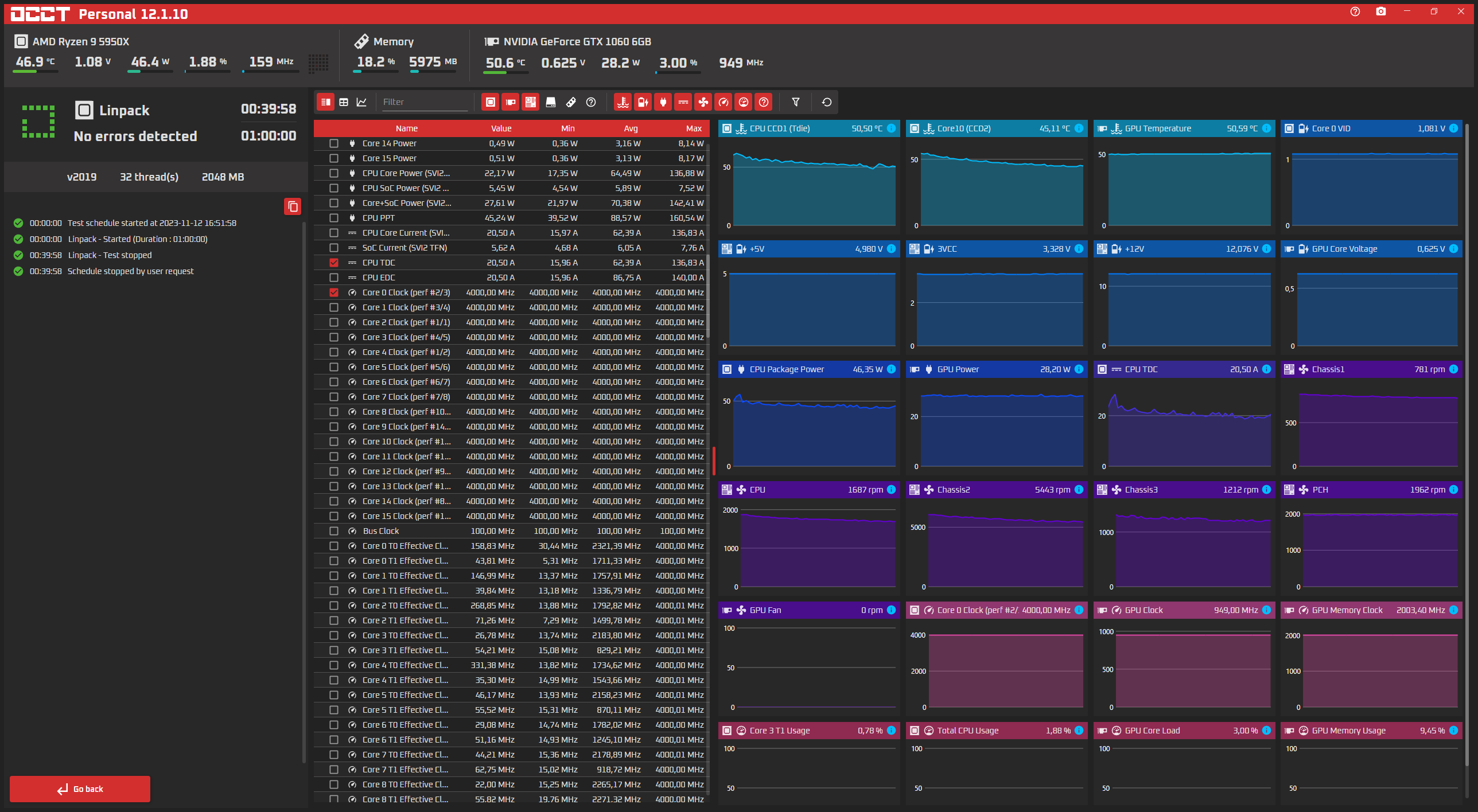Take screenshot using camera icon
The height and width of the screenshot is (812, 1478).
(x=1381, y=11)
